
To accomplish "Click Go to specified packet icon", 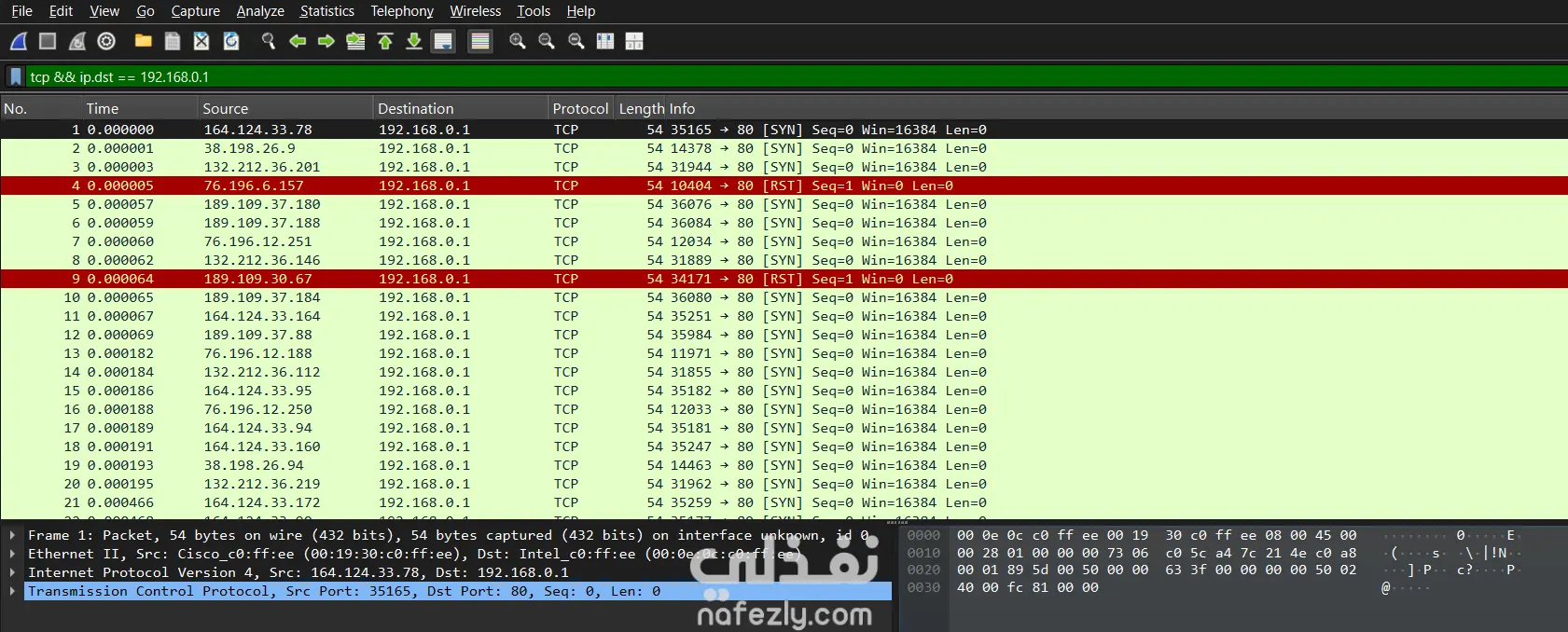I will [x=355, y=41].
